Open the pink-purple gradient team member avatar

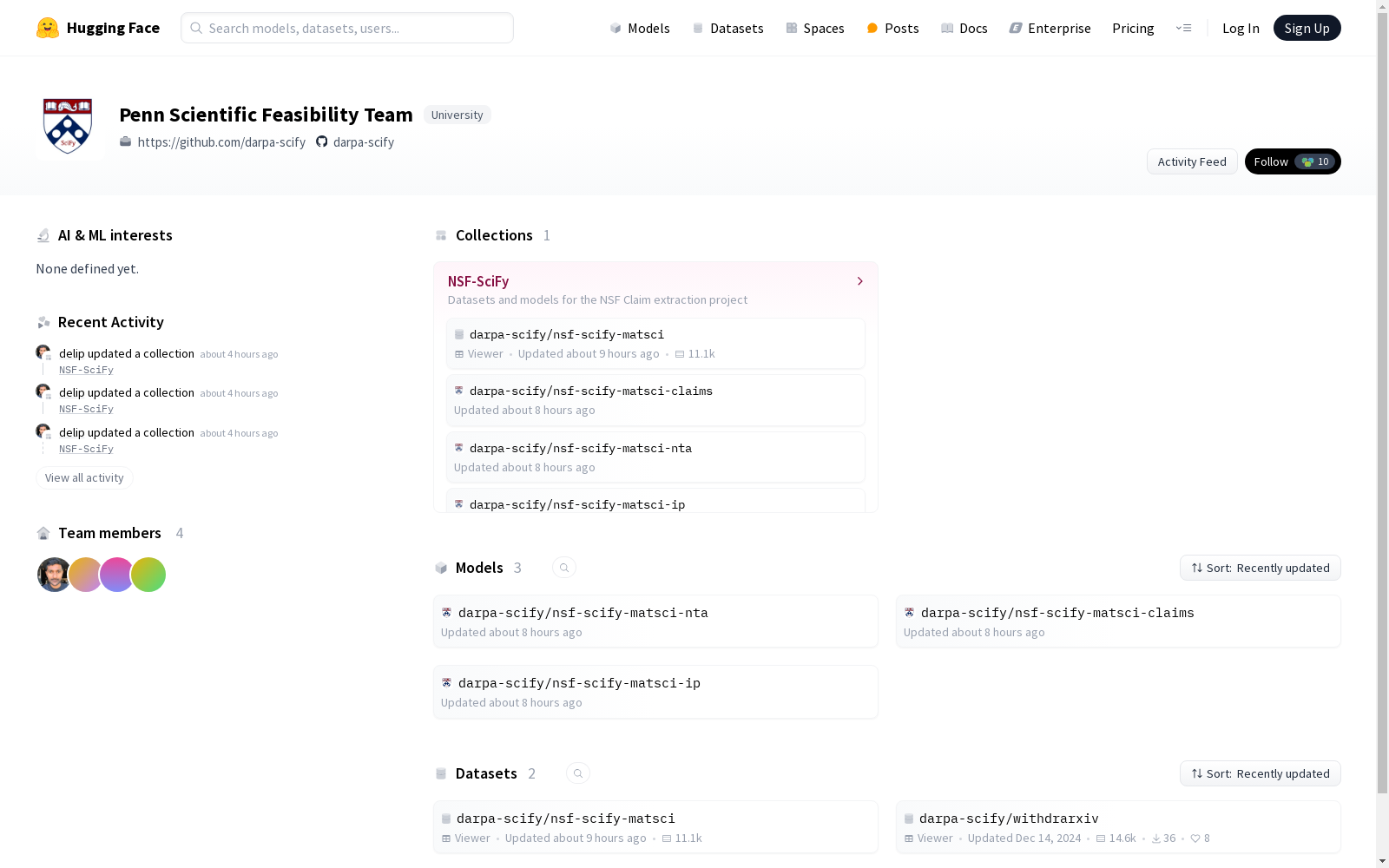pyautogui.click(x=116, y=575)
